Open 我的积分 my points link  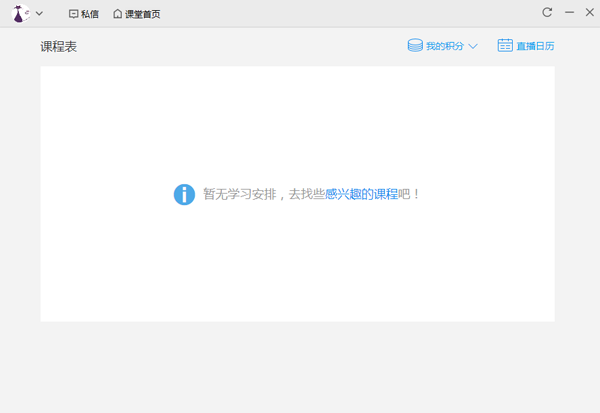click(x=445, y=46)
